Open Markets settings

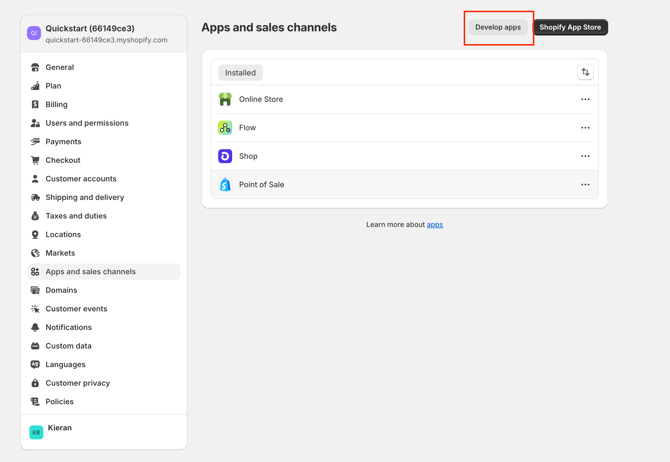click(104, 253)
